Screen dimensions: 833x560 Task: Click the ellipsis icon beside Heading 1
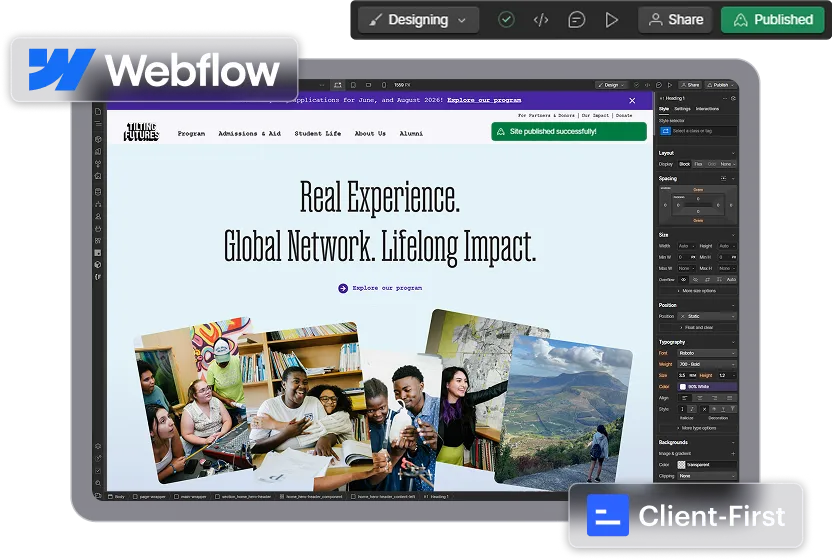[725, 98]
